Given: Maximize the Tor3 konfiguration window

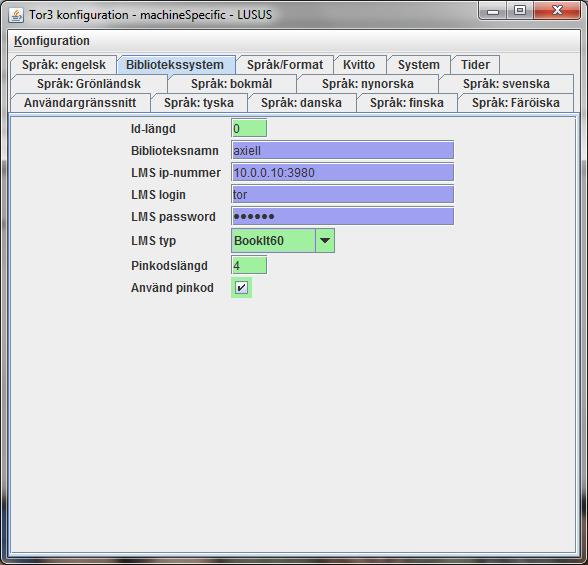Looking at the screenshot, I should [520, 10].
